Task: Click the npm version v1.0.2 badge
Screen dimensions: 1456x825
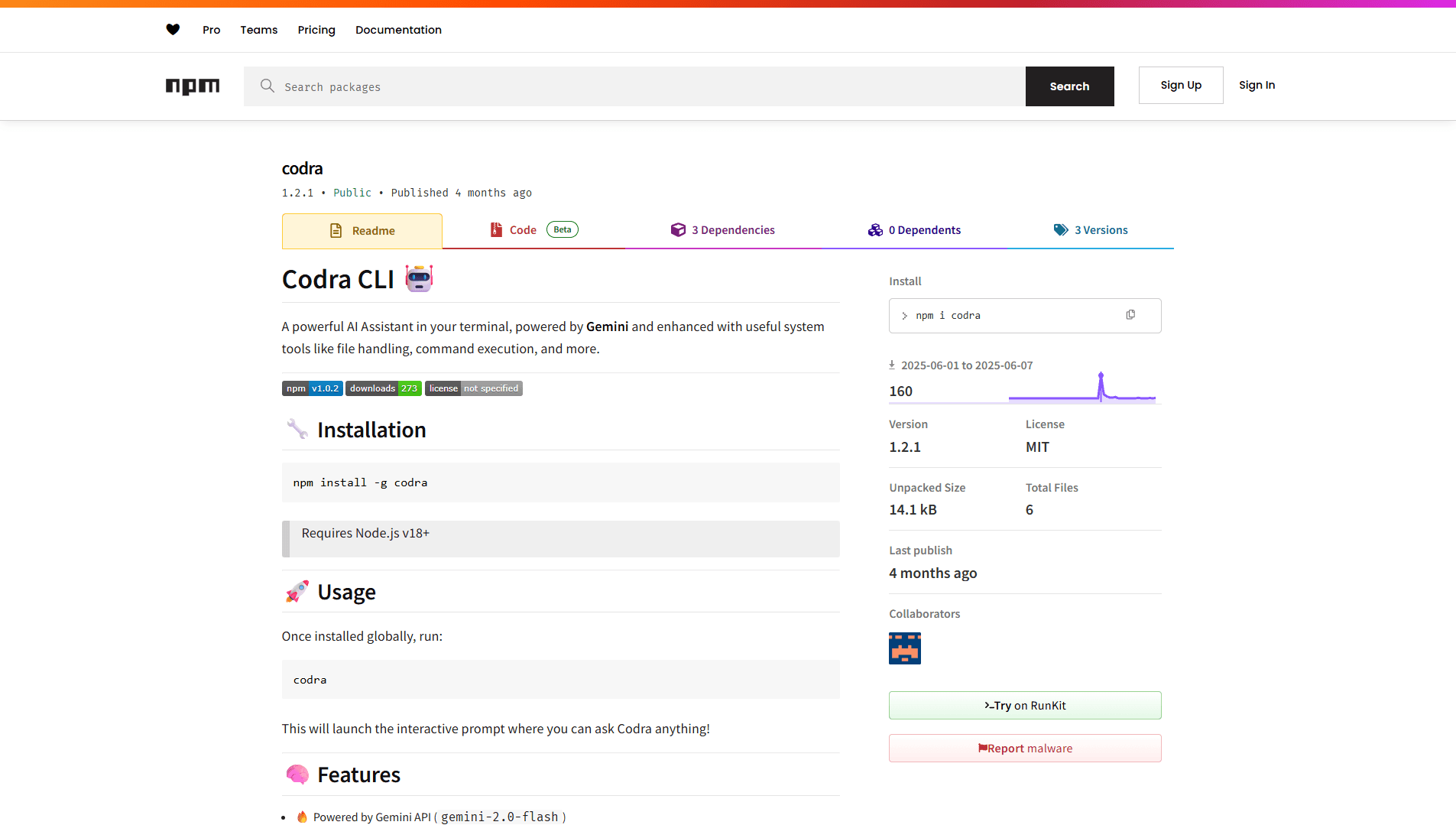Action: point(312,388)
